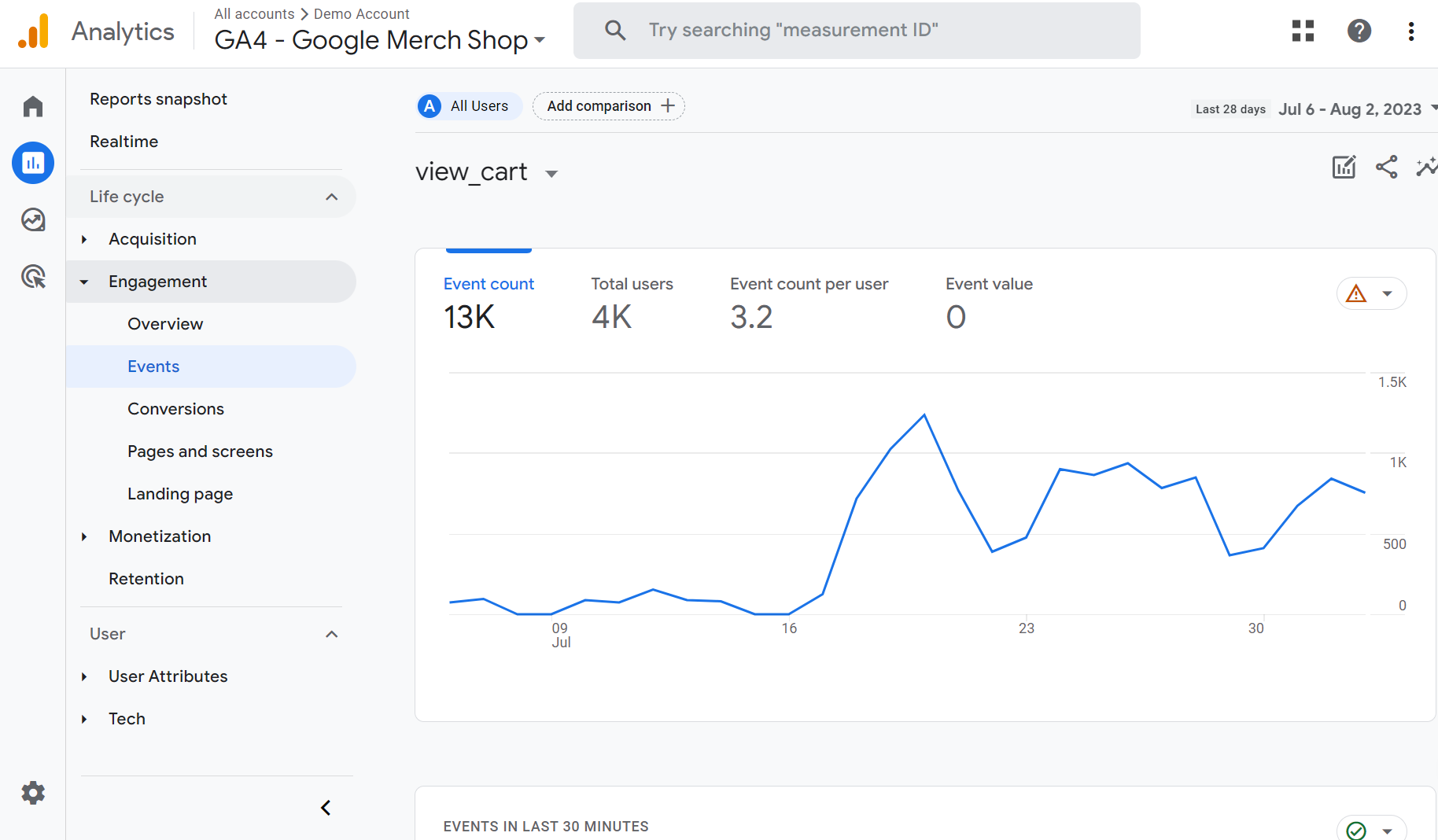Click the '30' date axis label
The width and height of the screenshot is (1438, 840).
pos(1256,628)
